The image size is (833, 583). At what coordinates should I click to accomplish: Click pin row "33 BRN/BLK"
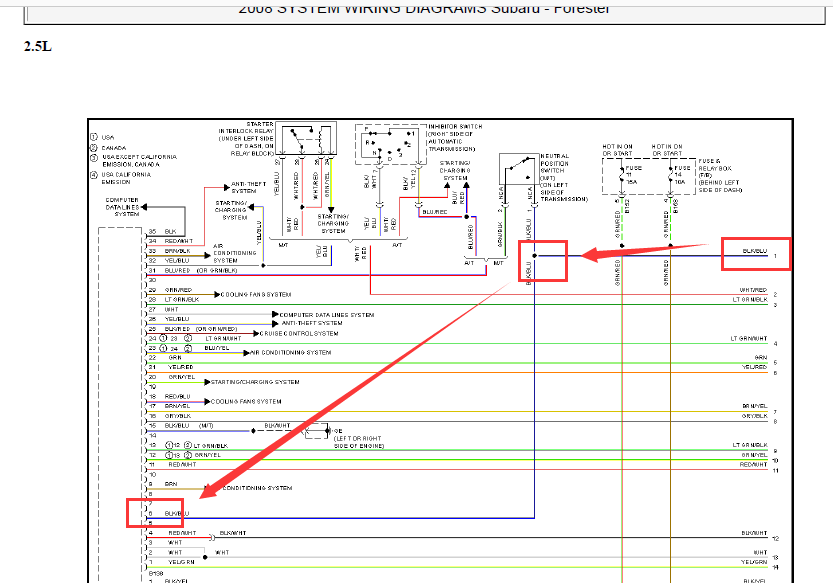[x=169, y=251]
